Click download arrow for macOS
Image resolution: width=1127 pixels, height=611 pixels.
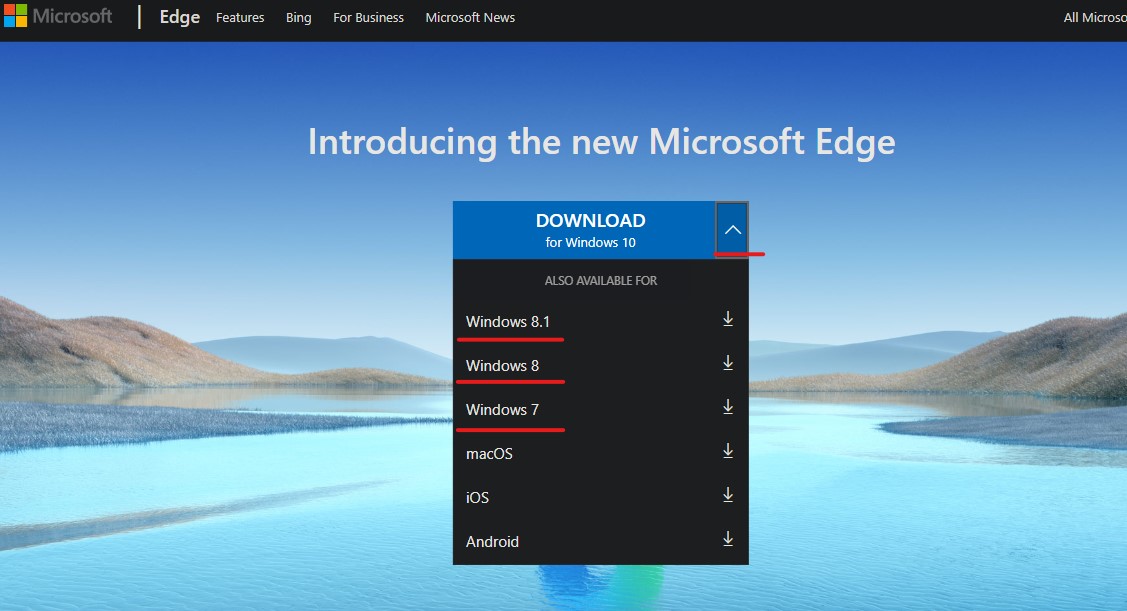click(x=728, y=451)
